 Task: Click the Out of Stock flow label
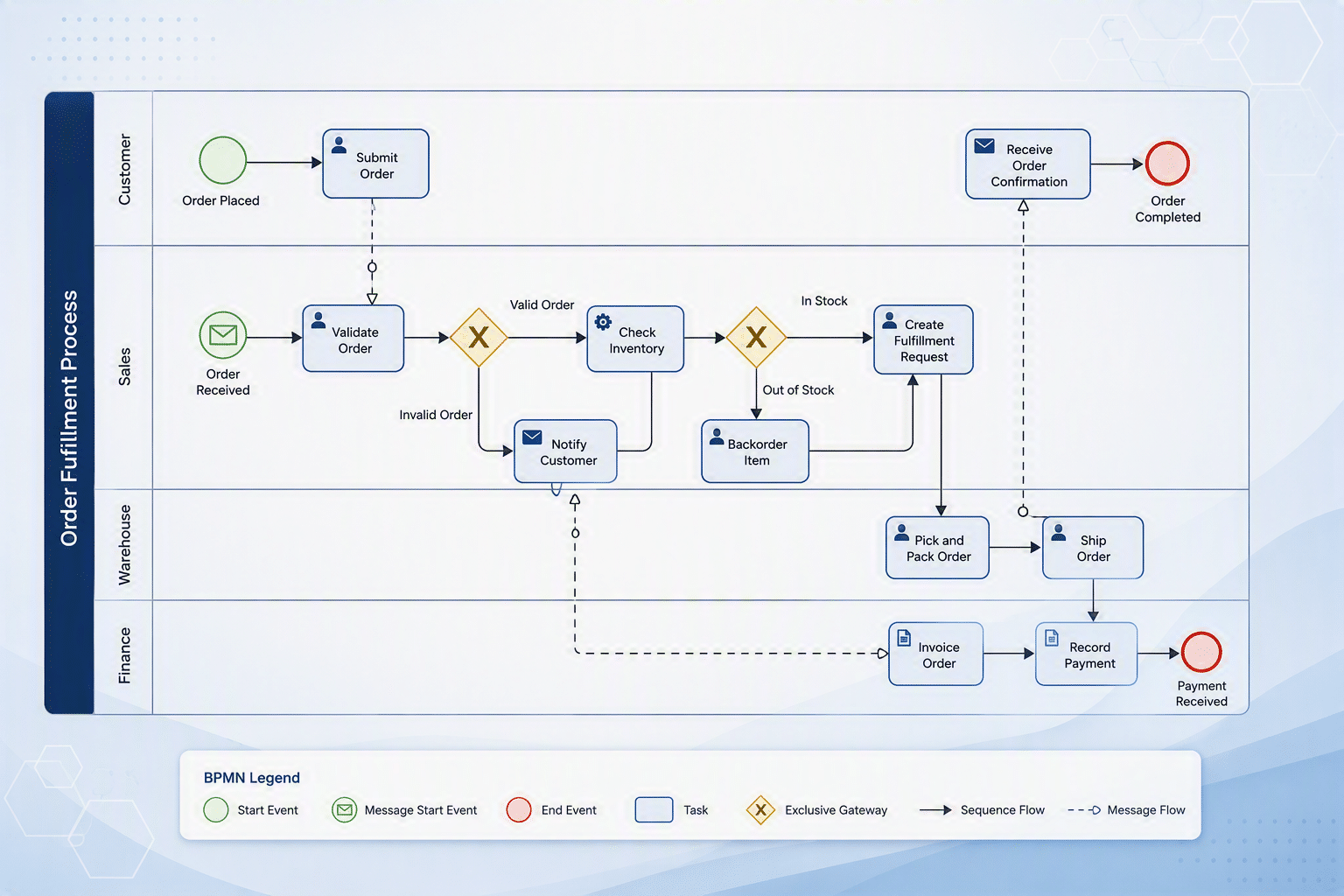tap(798, 390)
